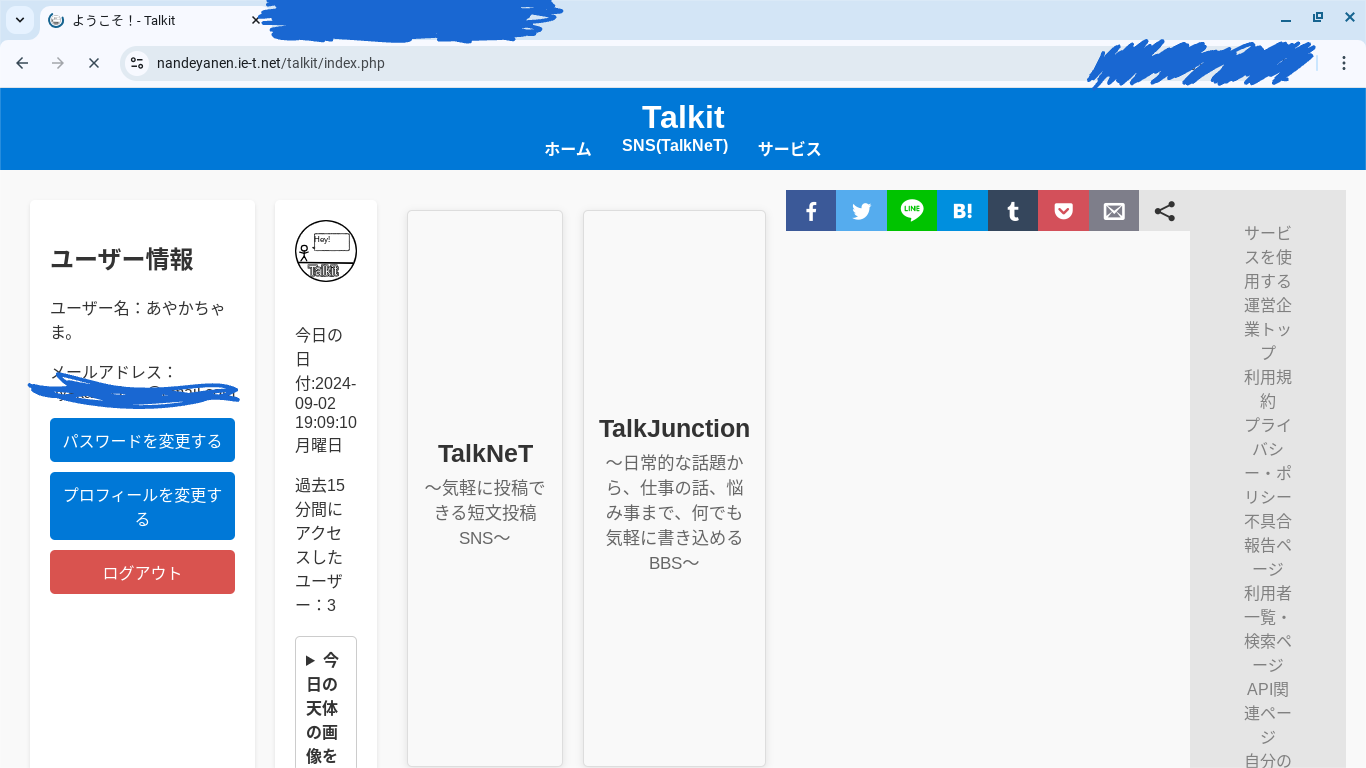
Task: Click the Talkit round logo image
Action: [326, 251]
